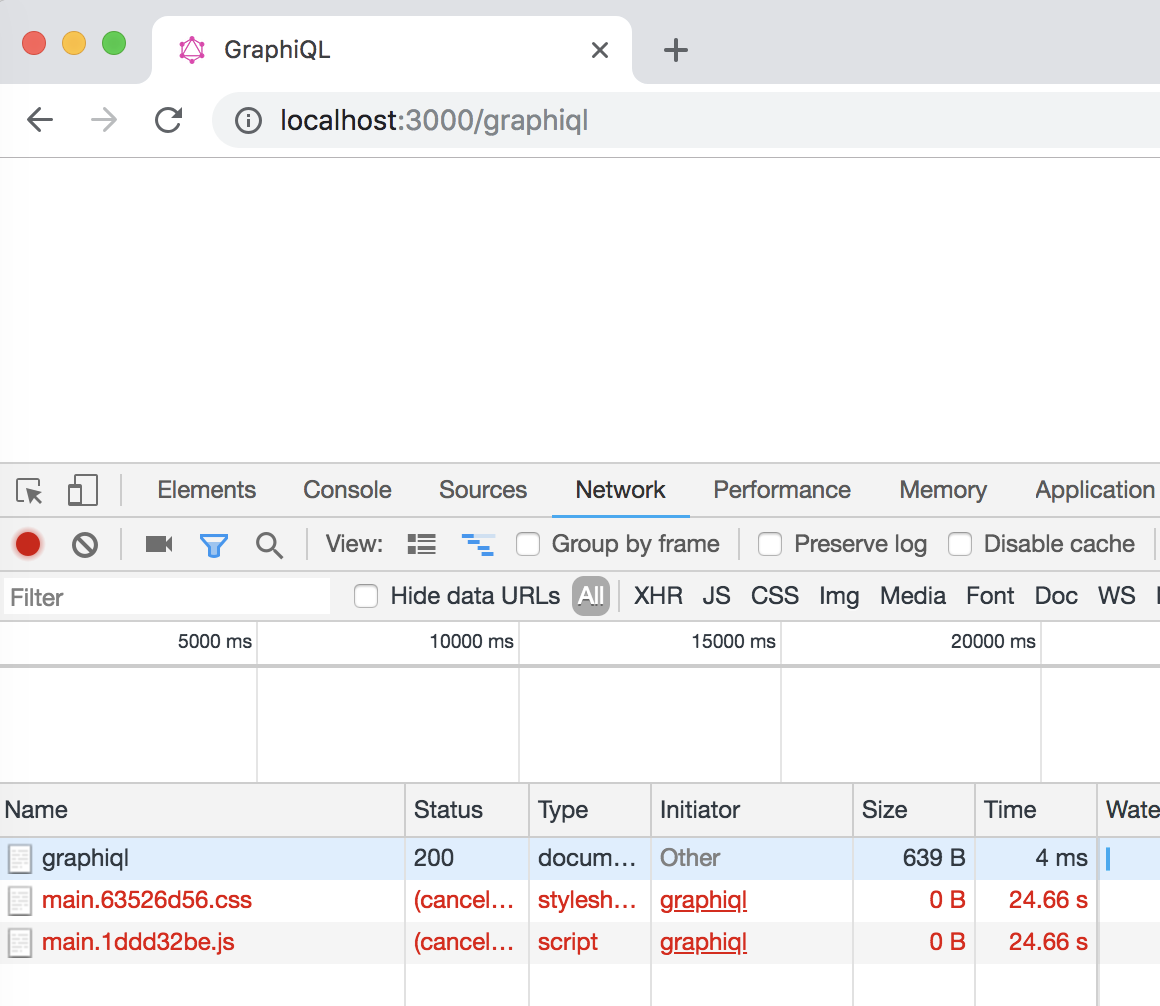Image resolution: width=1160 pixels, height=1006 pixels.
Task: Check Hide data URLs
Action: tap(366, 595)
